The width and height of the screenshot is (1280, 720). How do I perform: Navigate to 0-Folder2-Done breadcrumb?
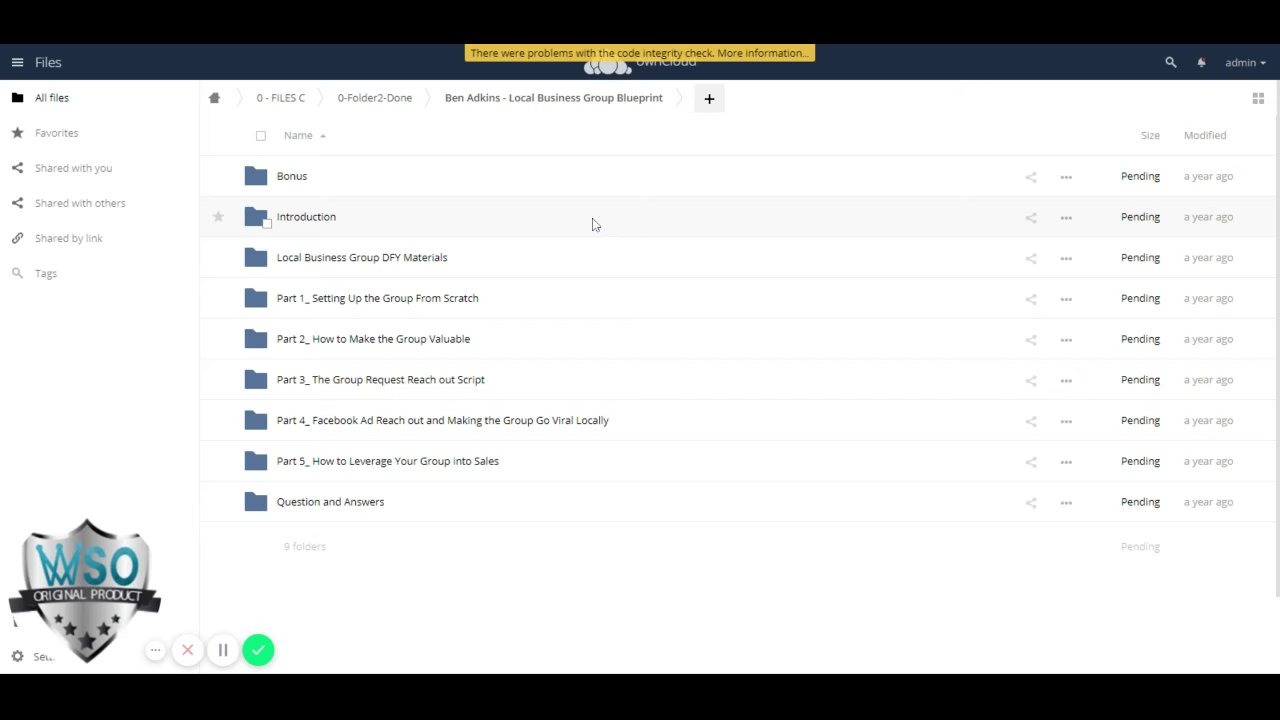[x=374, y=98]
